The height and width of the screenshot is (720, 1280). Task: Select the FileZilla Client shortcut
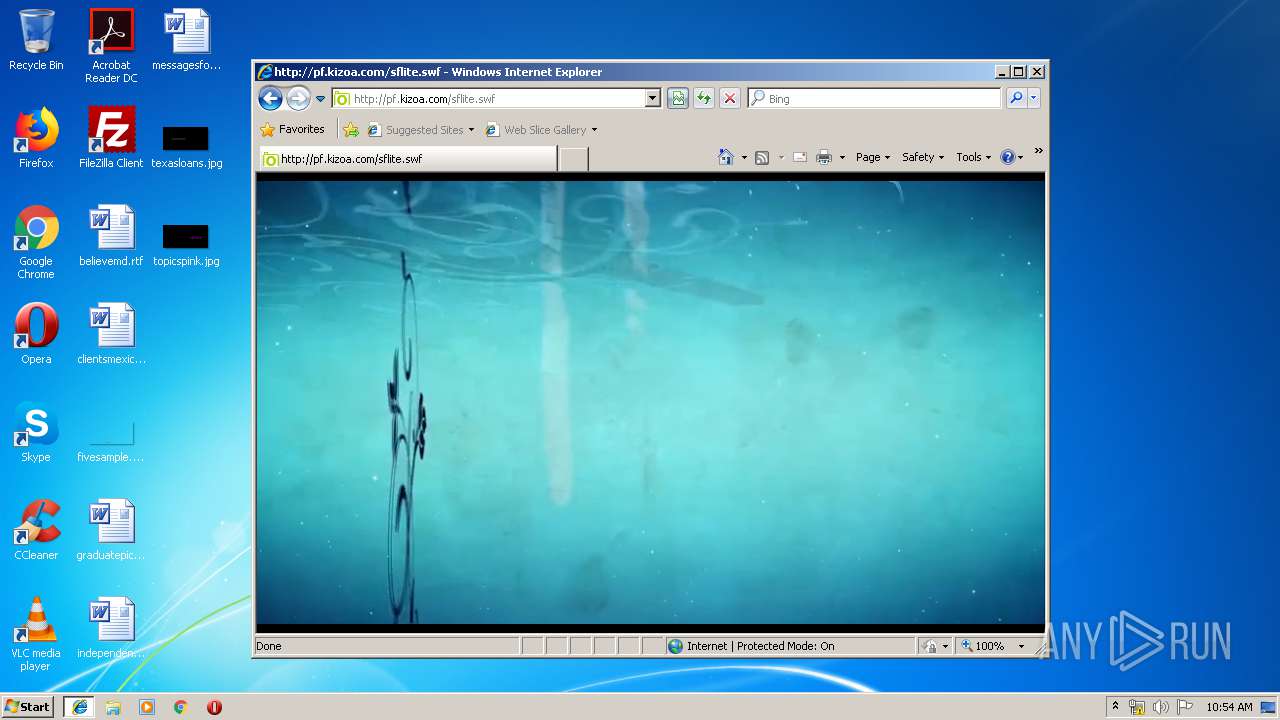(111, 138)
